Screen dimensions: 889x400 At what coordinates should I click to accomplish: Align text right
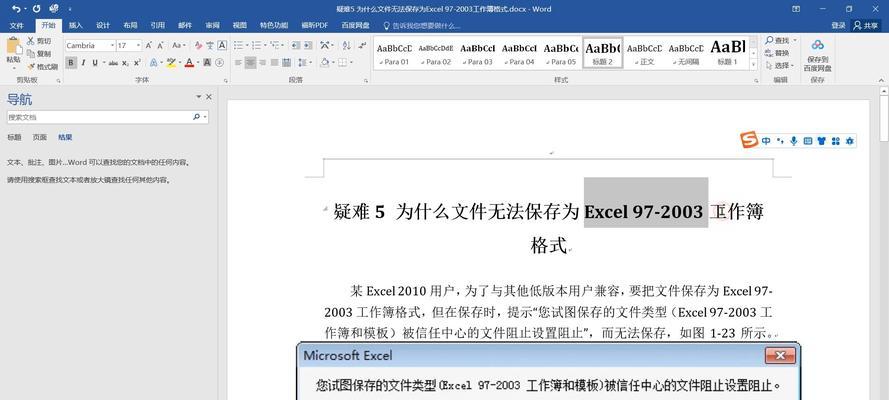pos(262,62)
